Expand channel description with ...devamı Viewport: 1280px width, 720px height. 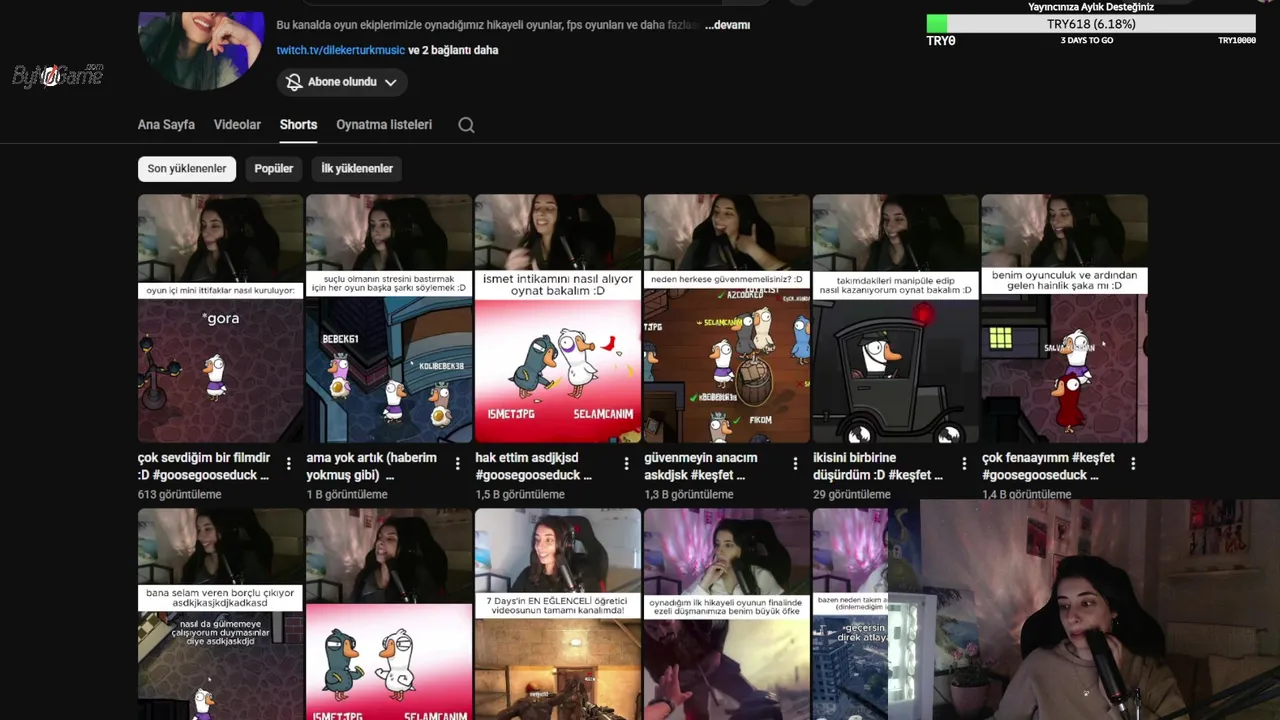pyautogui.click(x=727, y=25)
